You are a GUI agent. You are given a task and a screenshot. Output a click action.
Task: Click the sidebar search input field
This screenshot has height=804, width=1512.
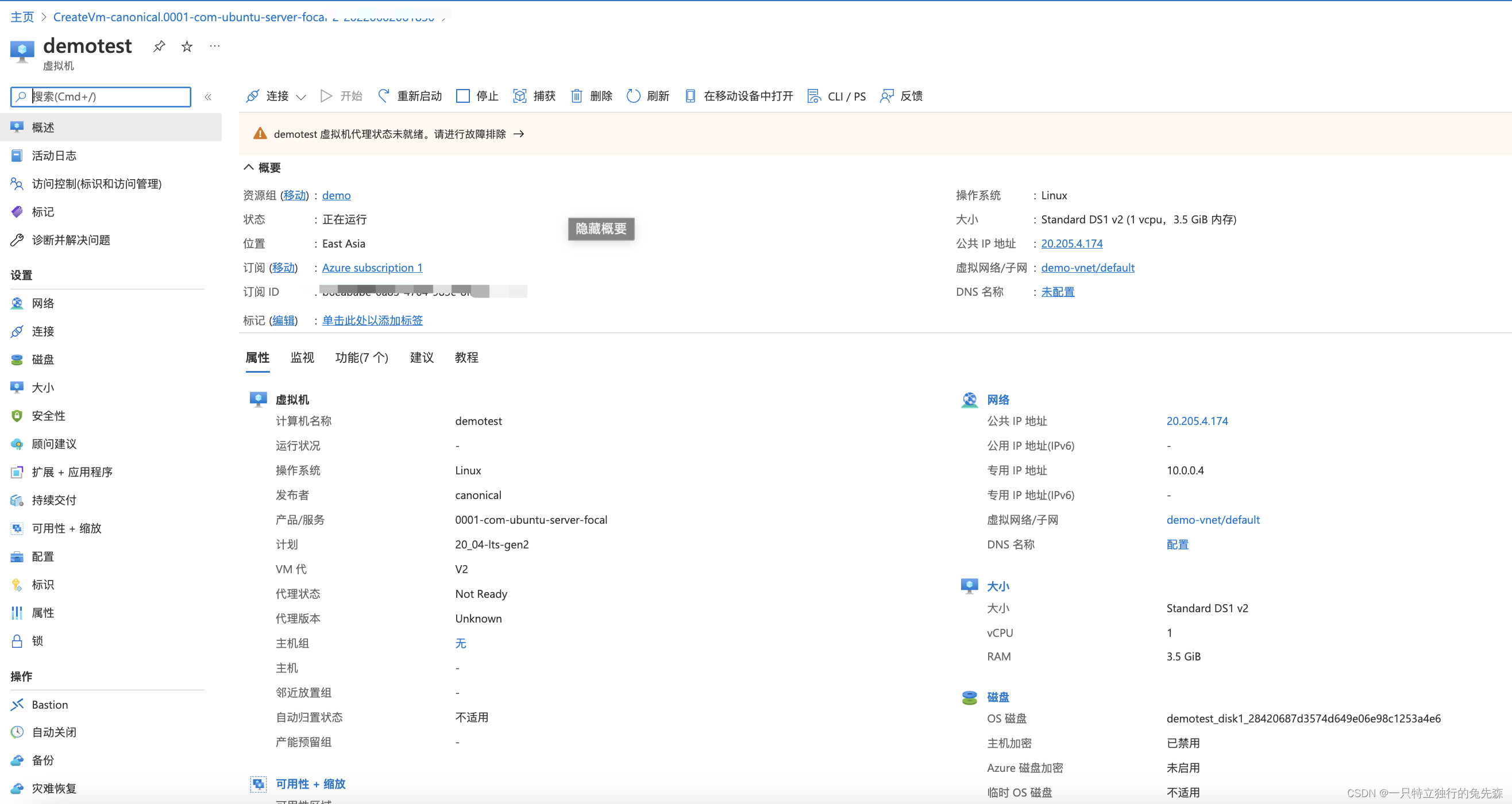(109, 97)
